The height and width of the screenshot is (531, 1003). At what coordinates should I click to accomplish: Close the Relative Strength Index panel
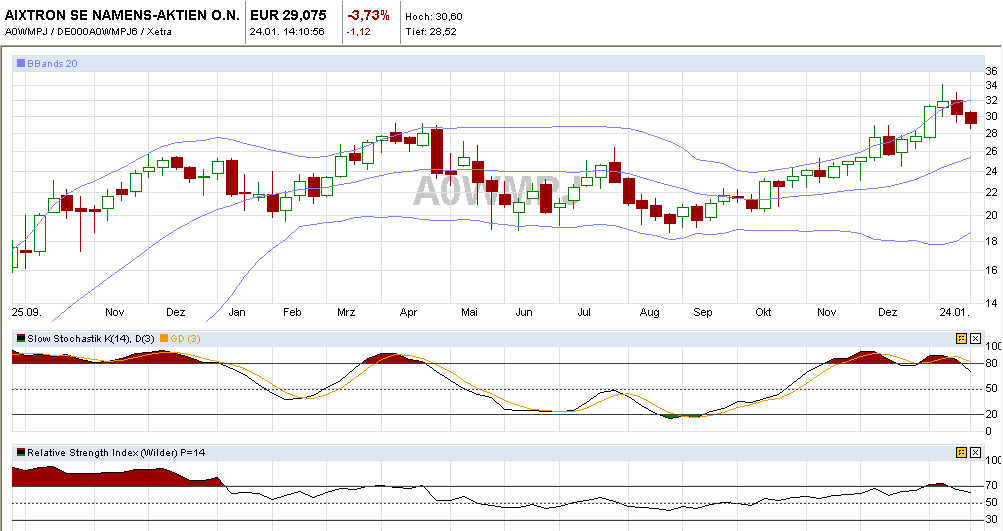pyautogui.click(x=975, y=452)
